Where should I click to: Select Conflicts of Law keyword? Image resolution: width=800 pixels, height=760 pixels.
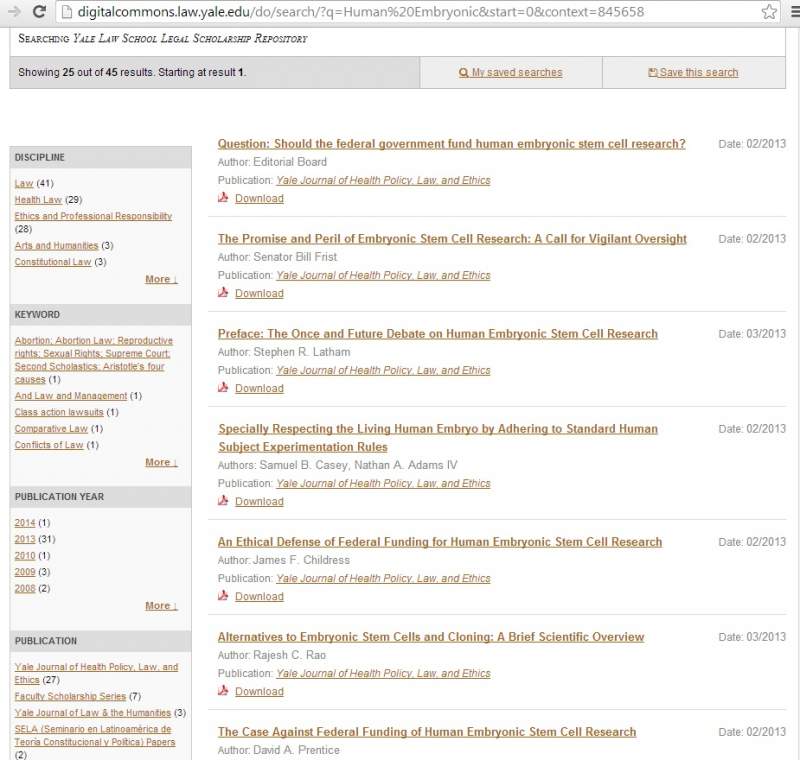pyautogui.click(x=48, y=445)
